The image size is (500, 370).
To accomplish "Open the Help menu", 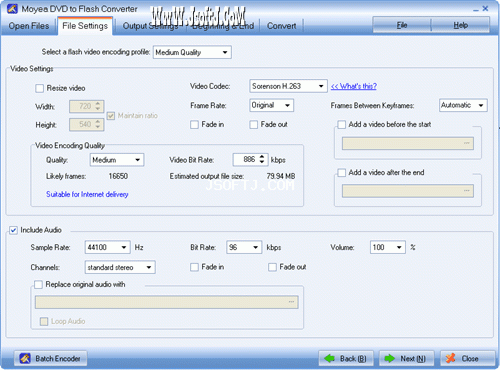I will click(x=460, y=25).
